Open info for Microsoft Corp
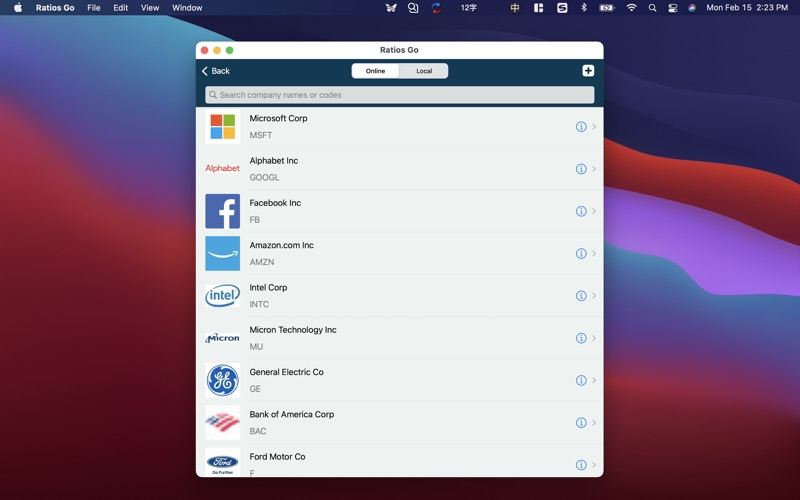 coord(581,127)
